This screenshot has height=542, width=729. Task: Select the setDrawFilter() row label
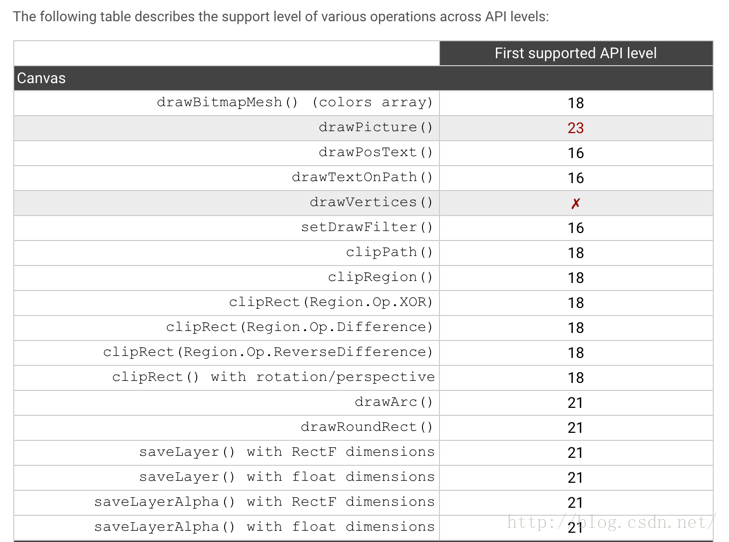pyautogui.click(x=367, y=227)
